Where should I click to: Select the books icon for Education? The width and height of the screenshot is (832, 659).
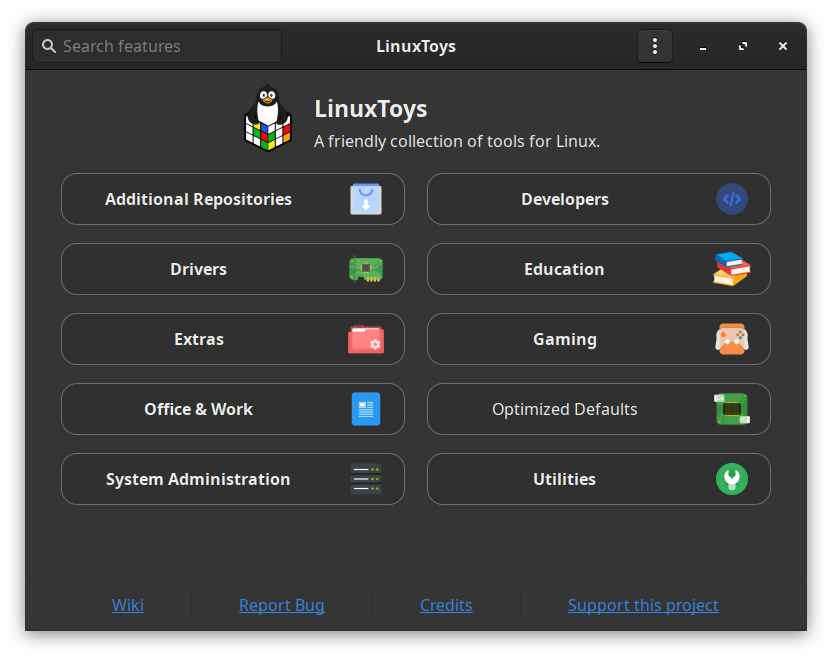(x=732, y=269)
